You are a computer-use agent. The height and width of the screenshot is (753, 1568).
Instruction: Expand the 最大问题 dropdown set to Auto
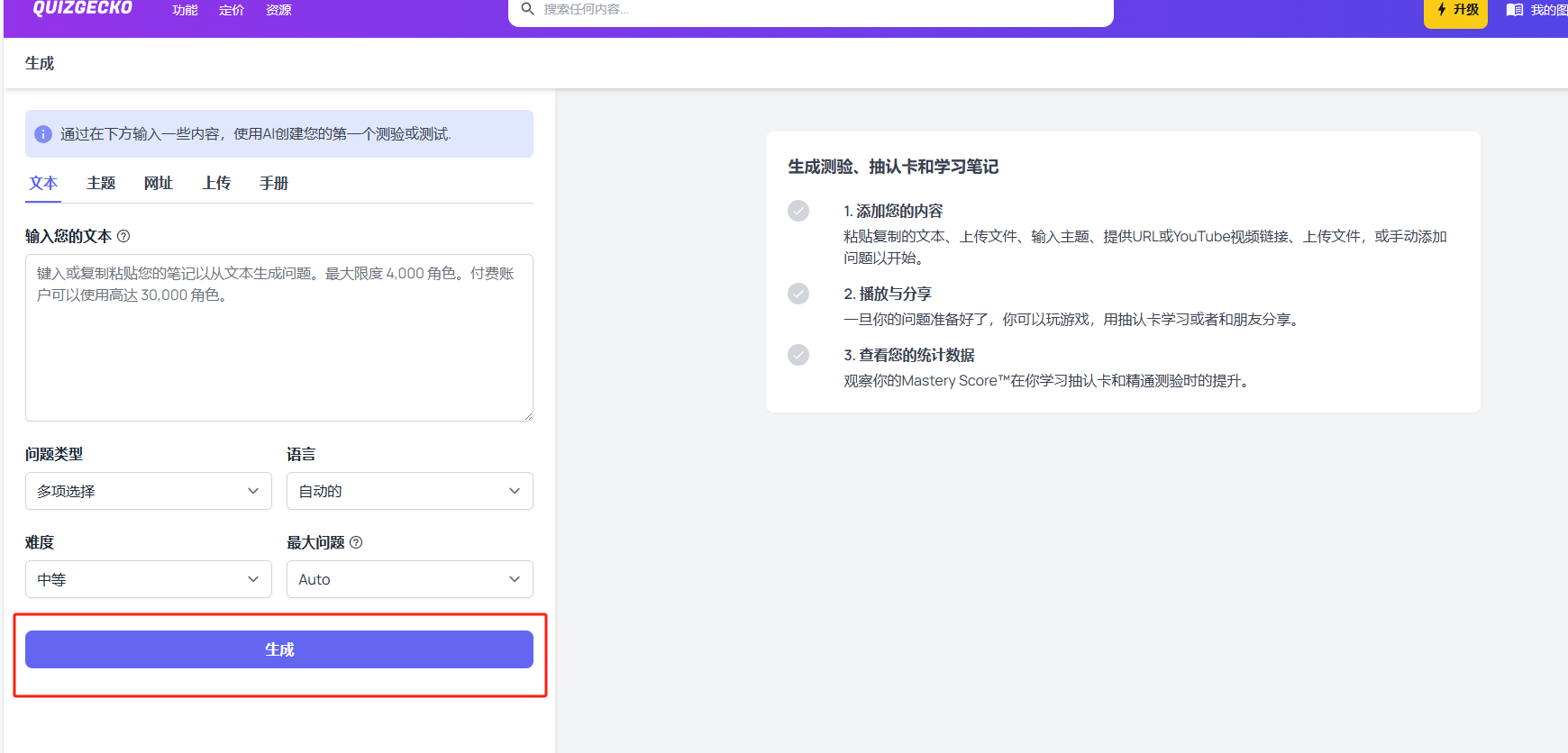click(x=410, y=579)
